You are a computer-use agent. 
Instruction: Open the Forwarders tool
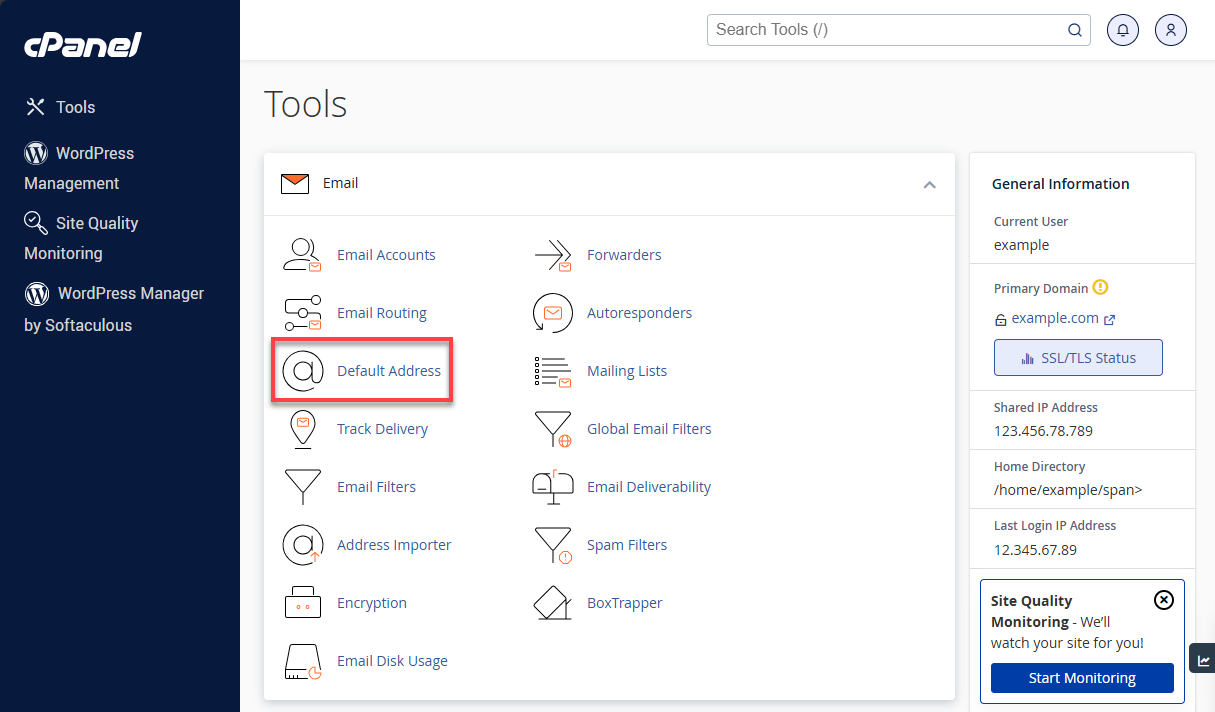623,254
